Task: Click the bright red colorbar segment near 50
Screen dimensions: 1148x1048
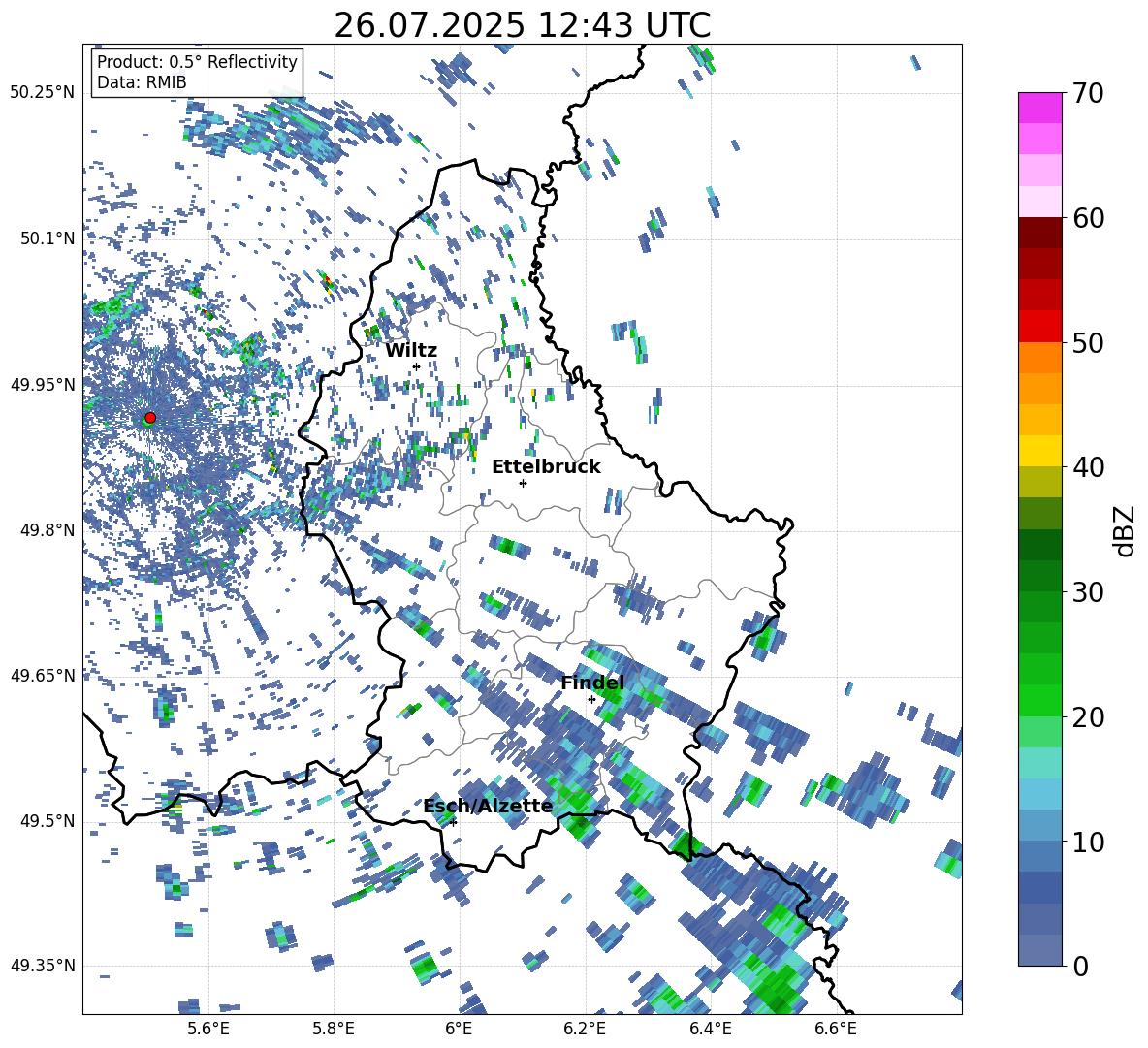Action: pyautogui.click(x=1039, y=327)
